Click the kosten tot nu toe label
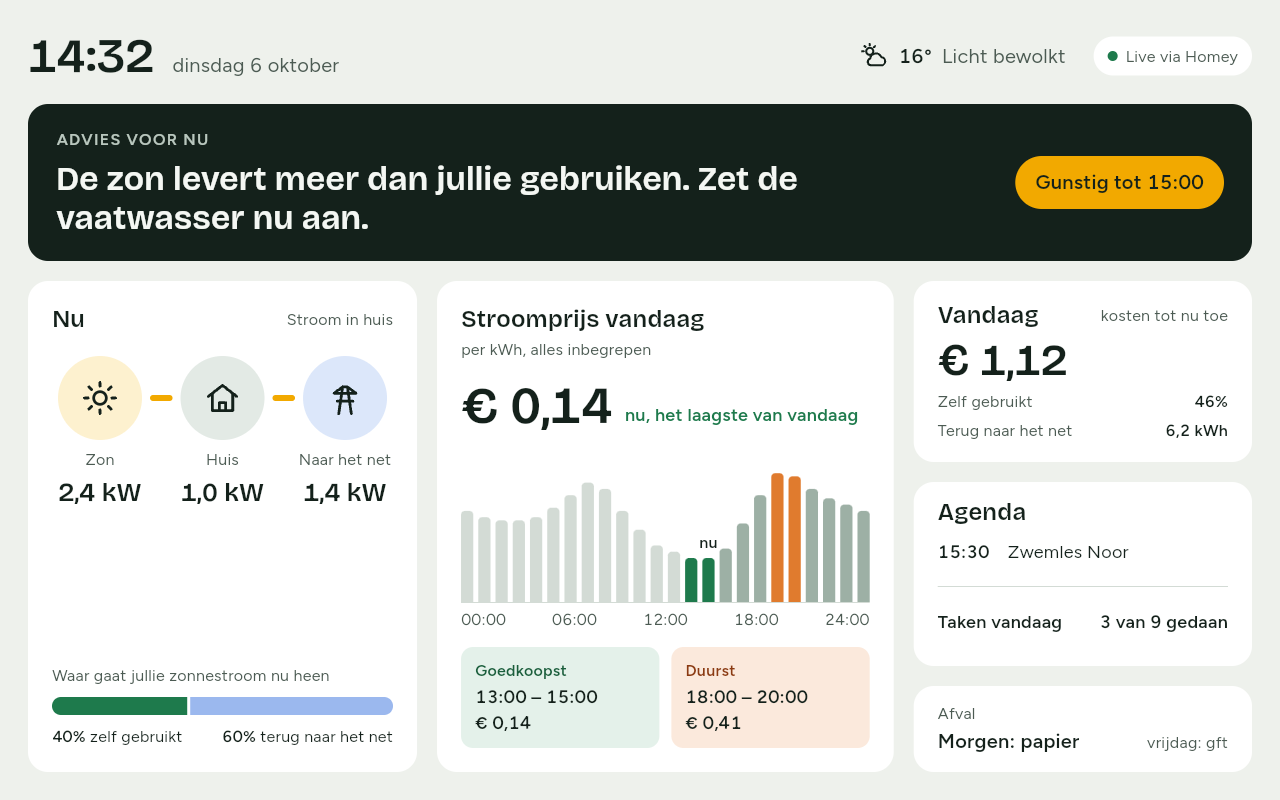This screenshot has width=1280, height=800. [x=1164, y=316]
